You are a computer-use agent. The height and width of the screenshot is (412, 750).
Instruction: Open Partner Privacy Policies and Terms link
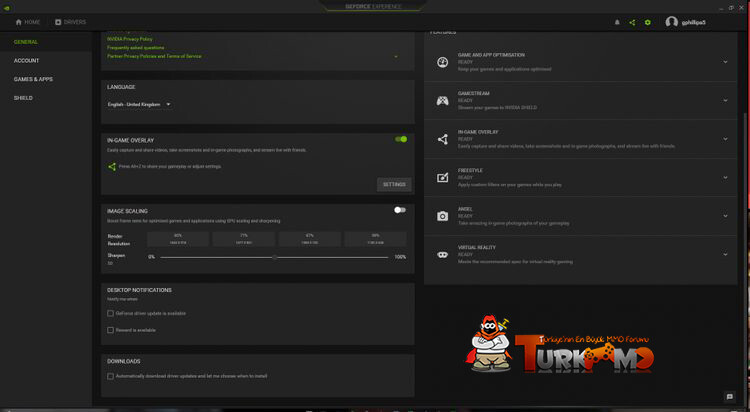(154, 56)
